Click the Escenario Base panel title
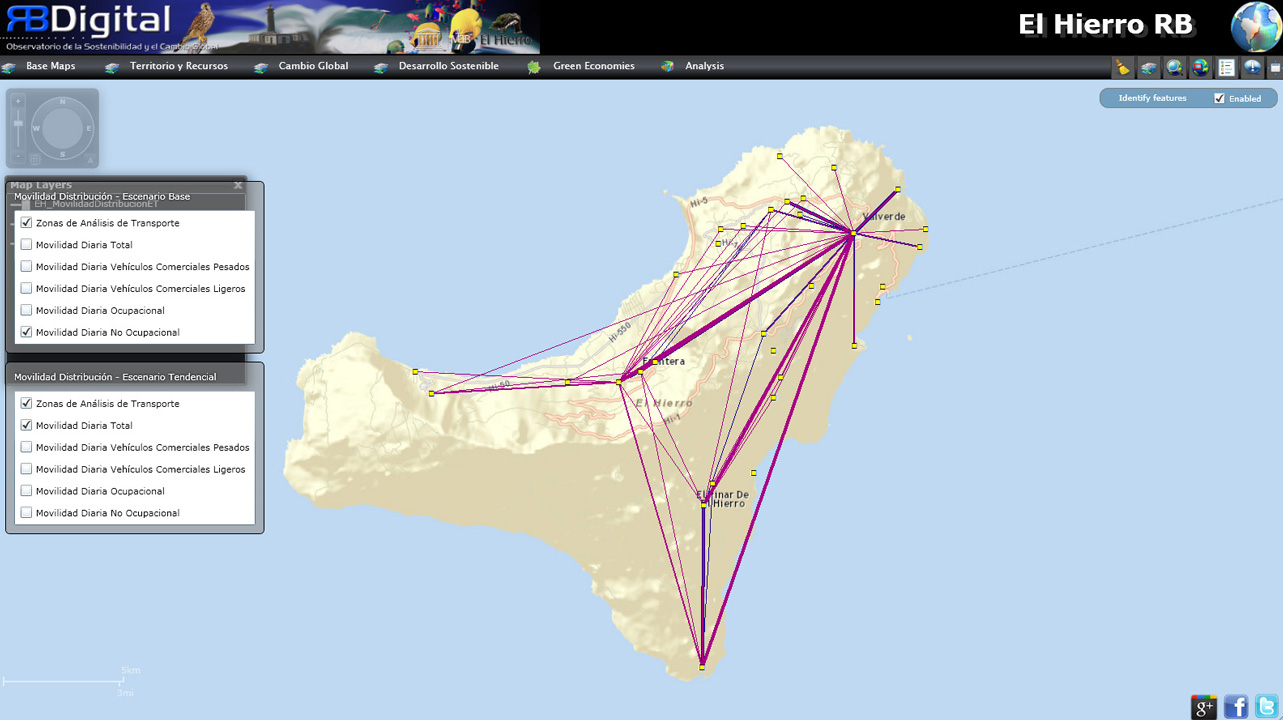 pos(102,197)
